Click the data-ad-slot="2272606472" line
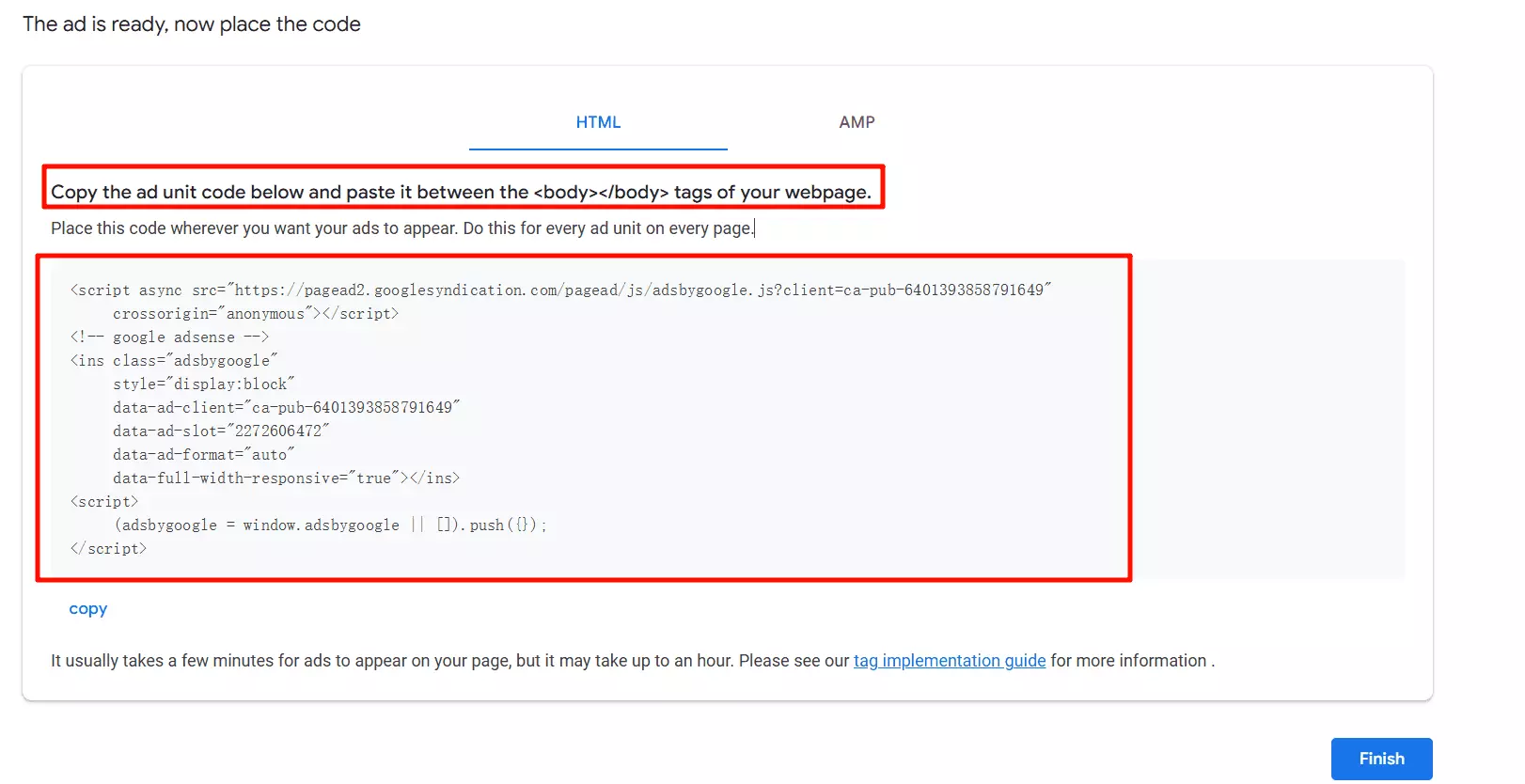Image resolution: width=1525 pixels, height=784 pixels. (221, 431)
